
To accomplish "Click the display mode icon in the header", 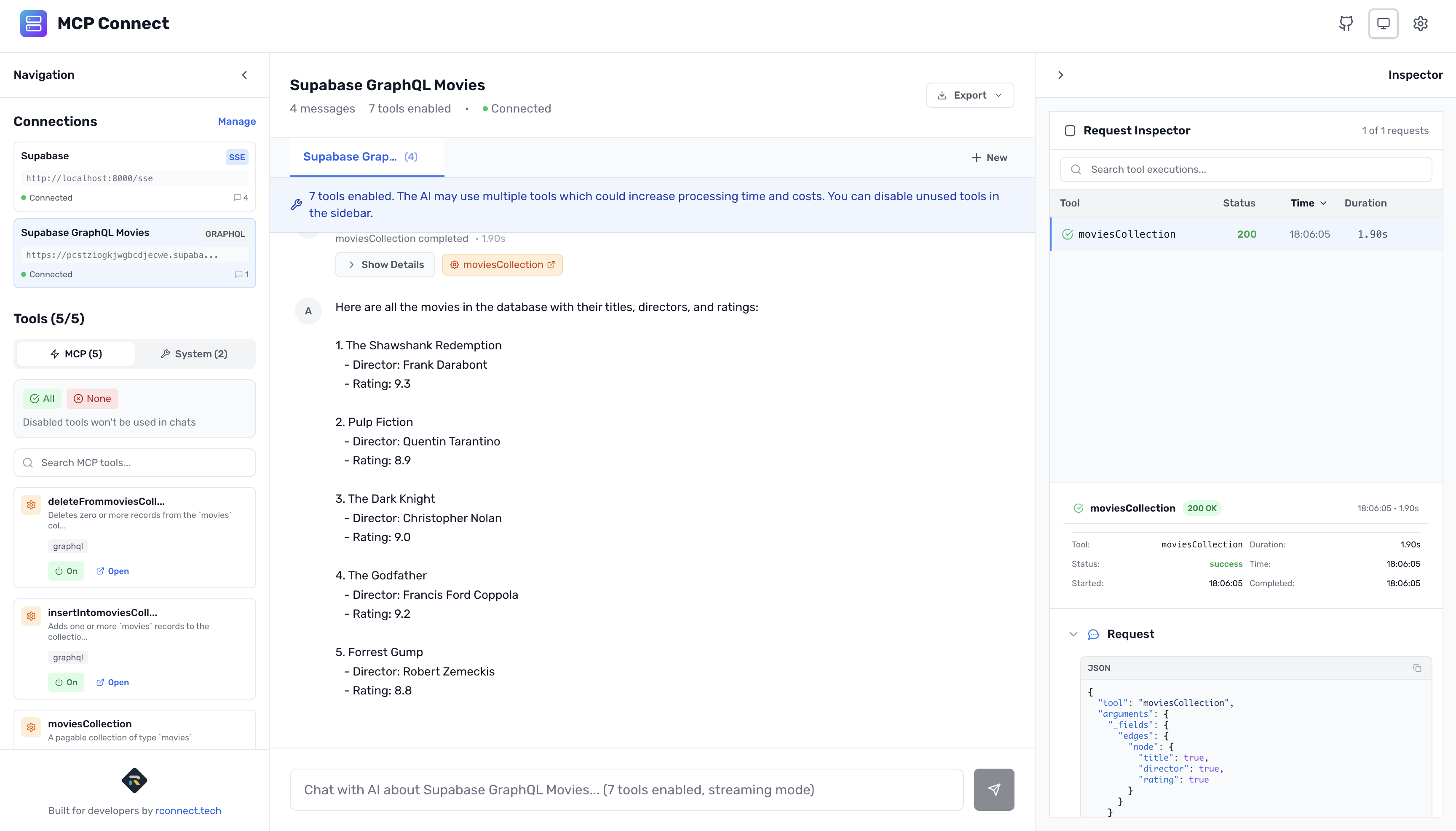I will coord(1382,23).
